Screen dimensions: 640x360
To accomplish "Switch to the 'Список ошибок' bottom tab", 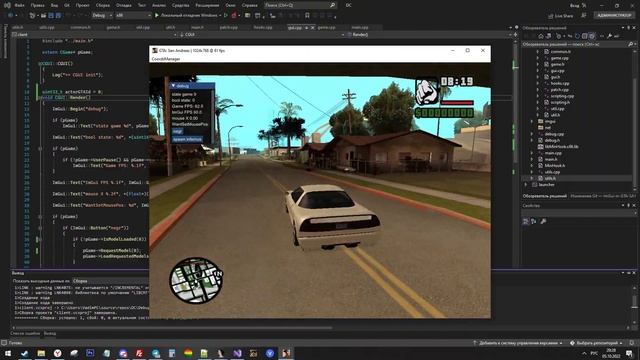I will click(x=25, y=334).
